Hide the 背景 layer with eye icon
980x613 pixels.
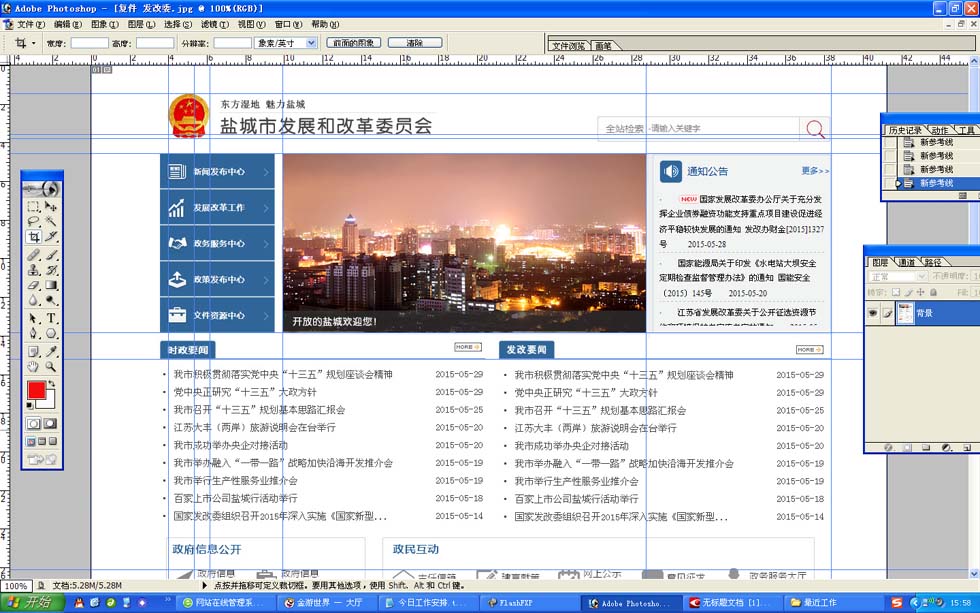click(x=872, y=313)
